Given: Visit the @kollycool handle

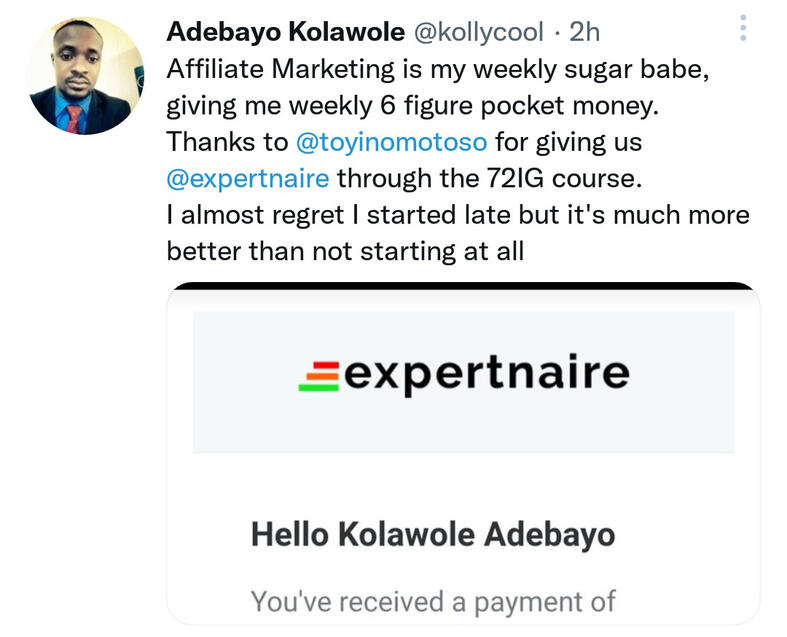Looking at the screenshot, I should point(479,31).
